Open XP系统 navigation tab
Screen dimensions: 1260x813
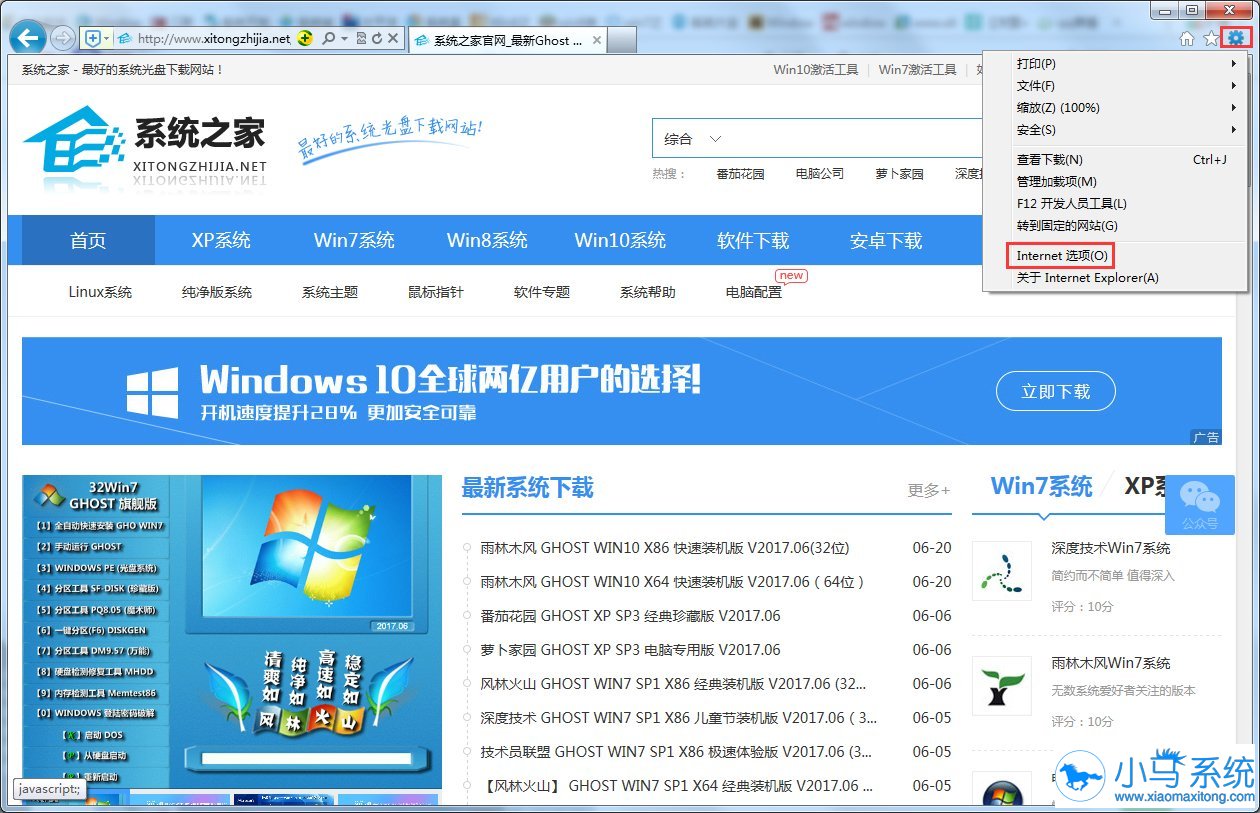click(x=221, y=241)
